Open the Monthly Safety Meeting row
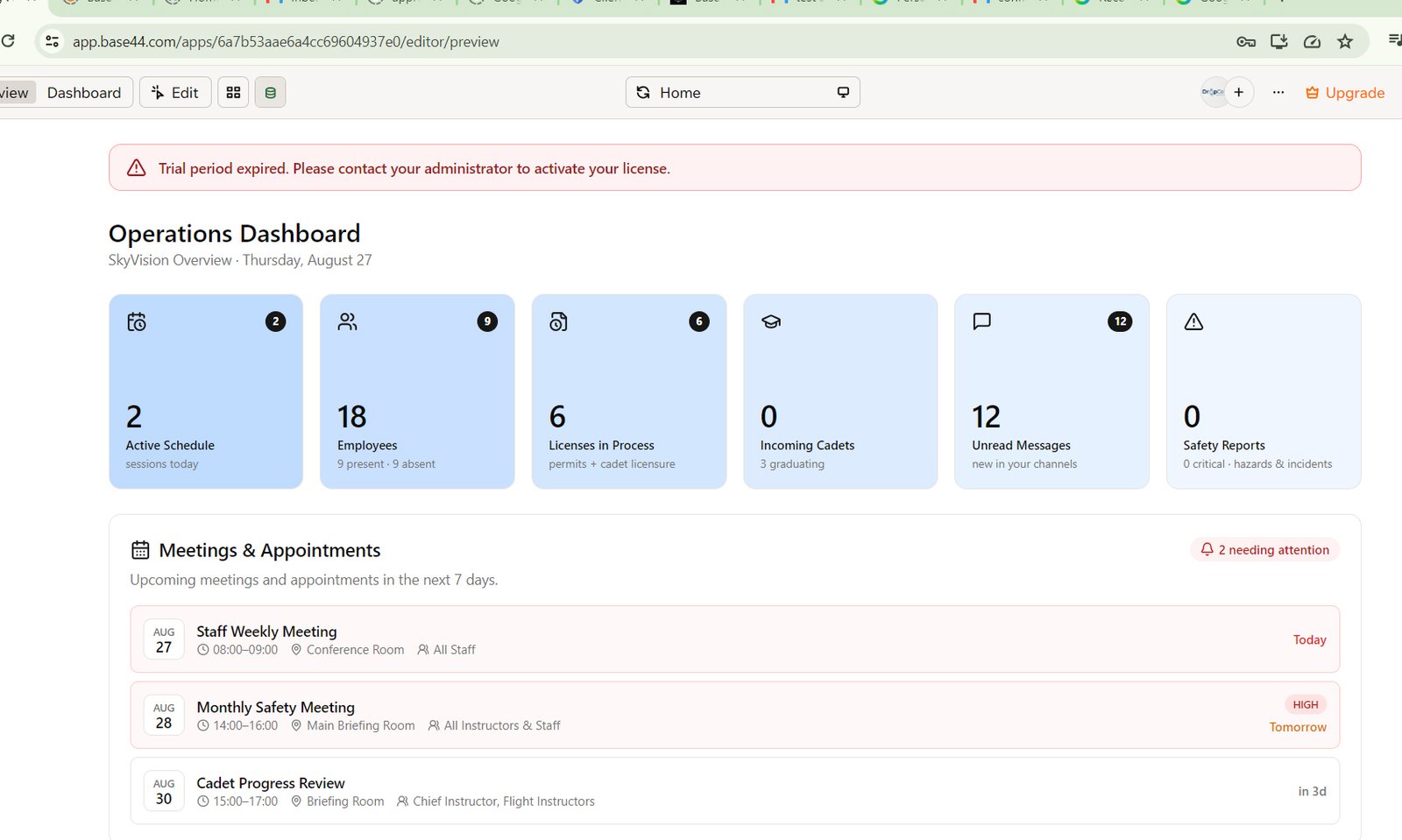This screenshot has width=1402, height=840. 735,715
